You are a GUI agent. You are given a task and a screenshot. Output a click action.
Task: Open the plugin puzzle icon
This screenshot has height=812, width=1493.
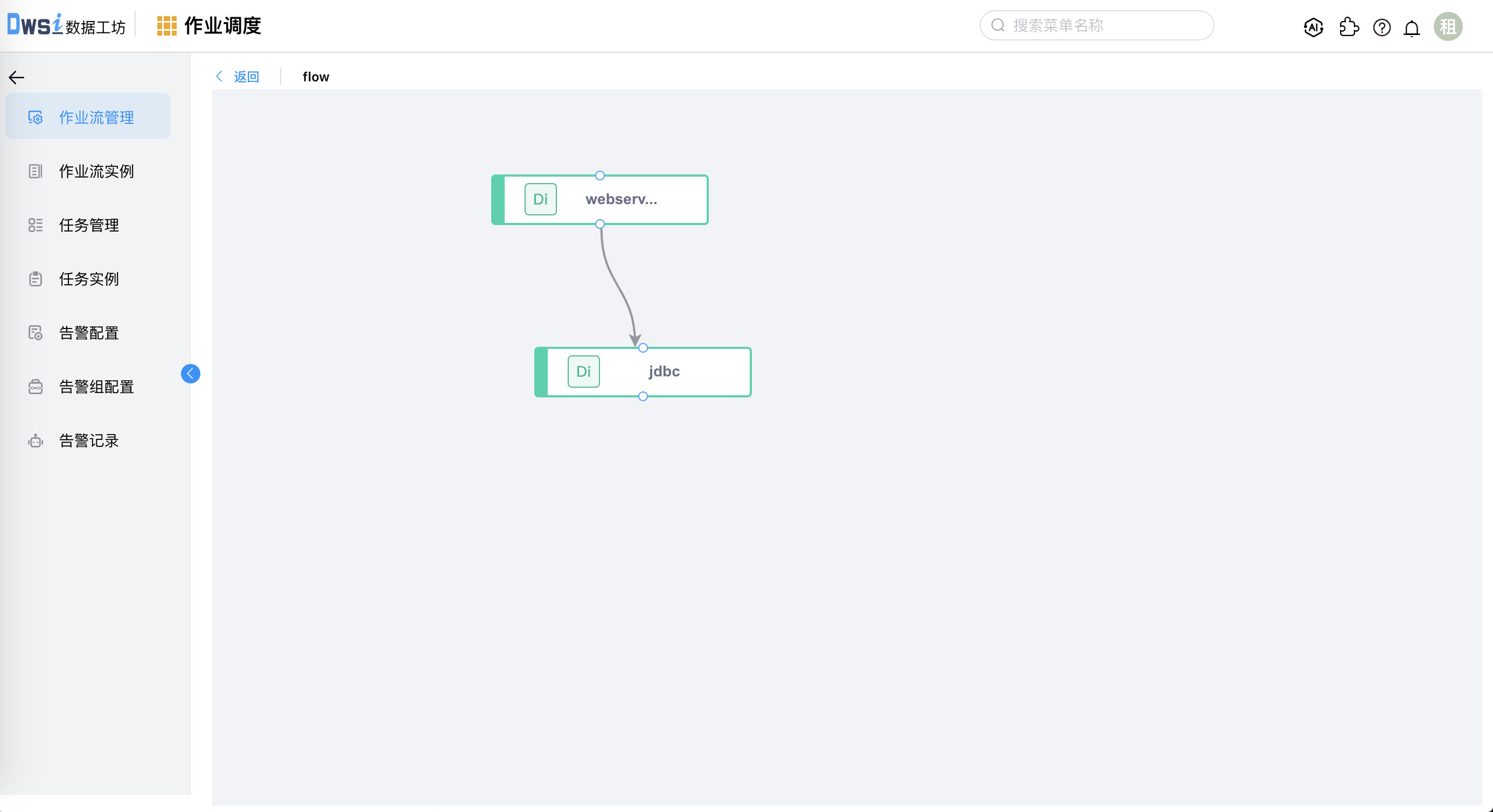click(x=1349, y=27)
